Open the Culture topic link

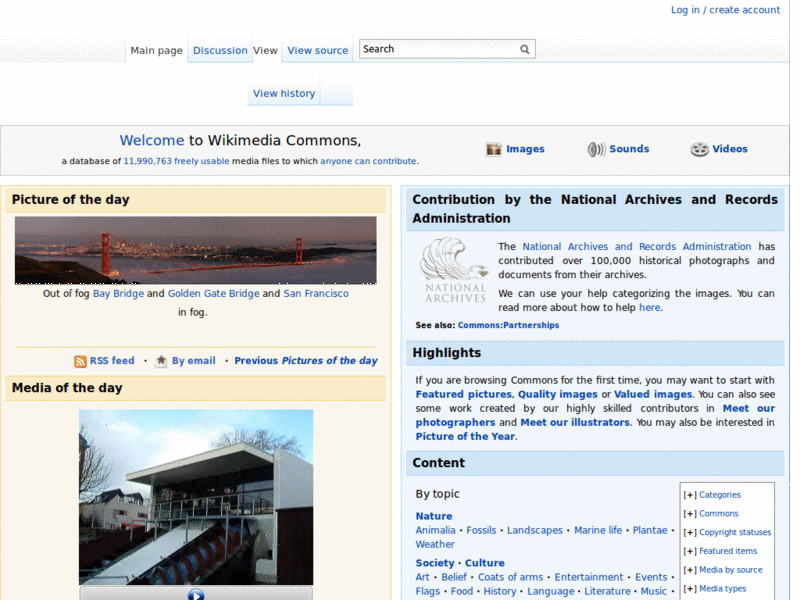pyautogui.click(x=485, y=563)
